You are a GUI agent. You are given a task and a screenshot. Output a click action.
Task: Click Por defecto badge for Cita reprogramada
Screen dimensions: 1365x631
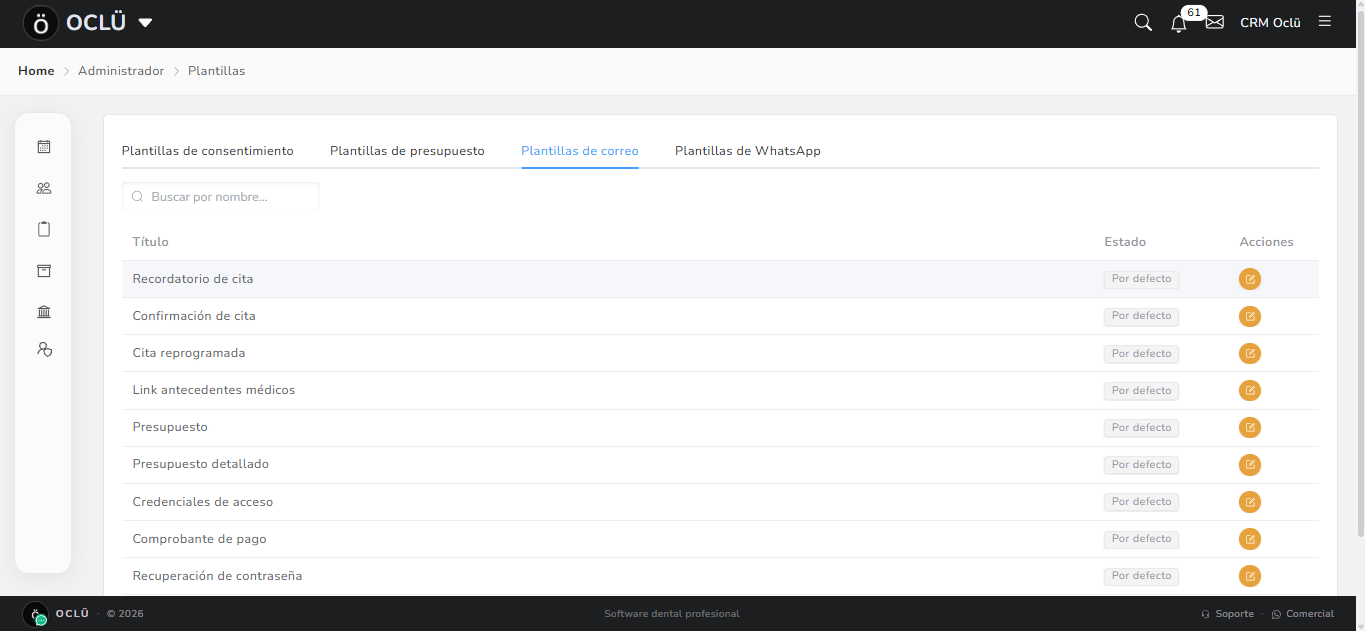click(1141, 354)
